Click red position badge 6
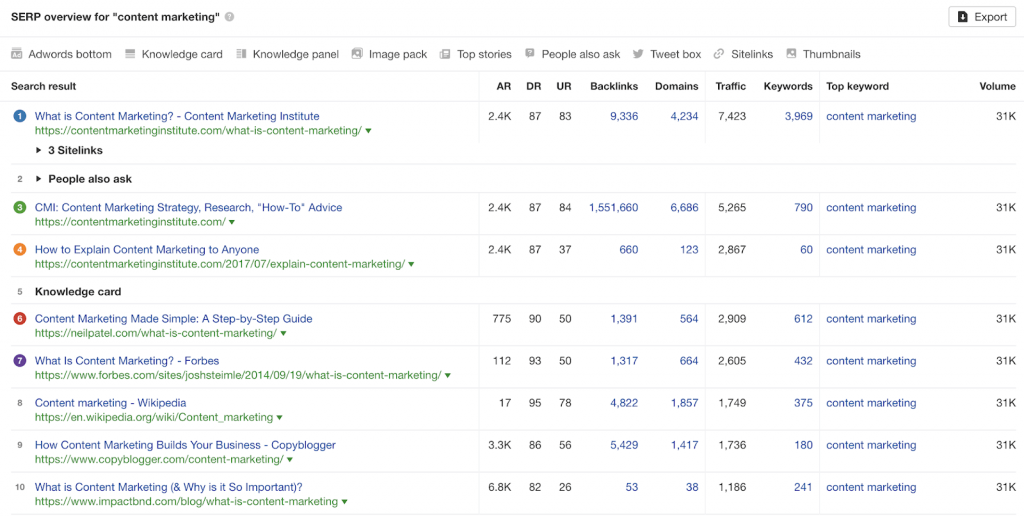 [x=20, y=319]
